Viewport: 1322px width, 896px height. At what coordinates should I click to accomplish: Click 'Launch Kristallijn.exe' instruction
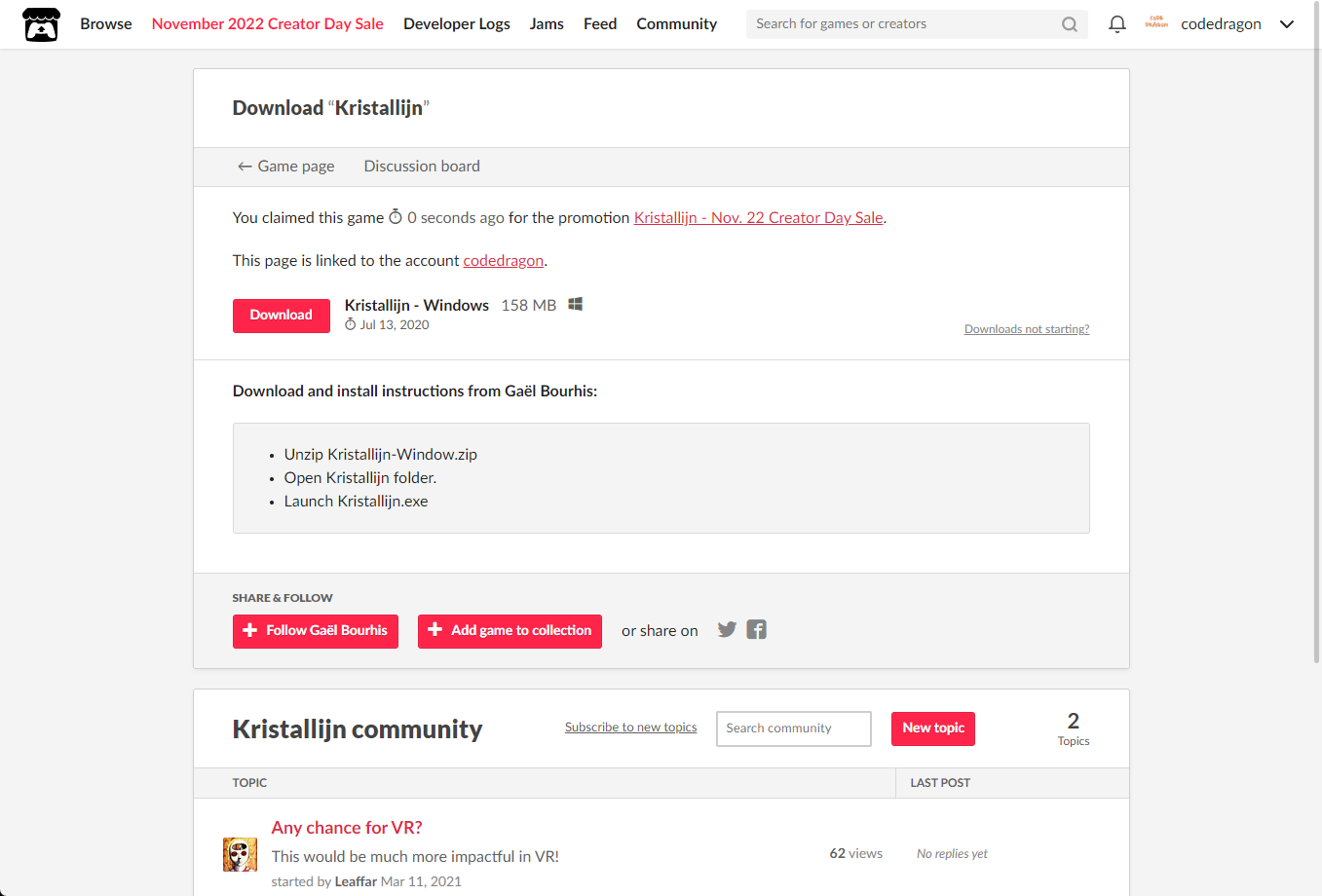(x=357, y=502)
